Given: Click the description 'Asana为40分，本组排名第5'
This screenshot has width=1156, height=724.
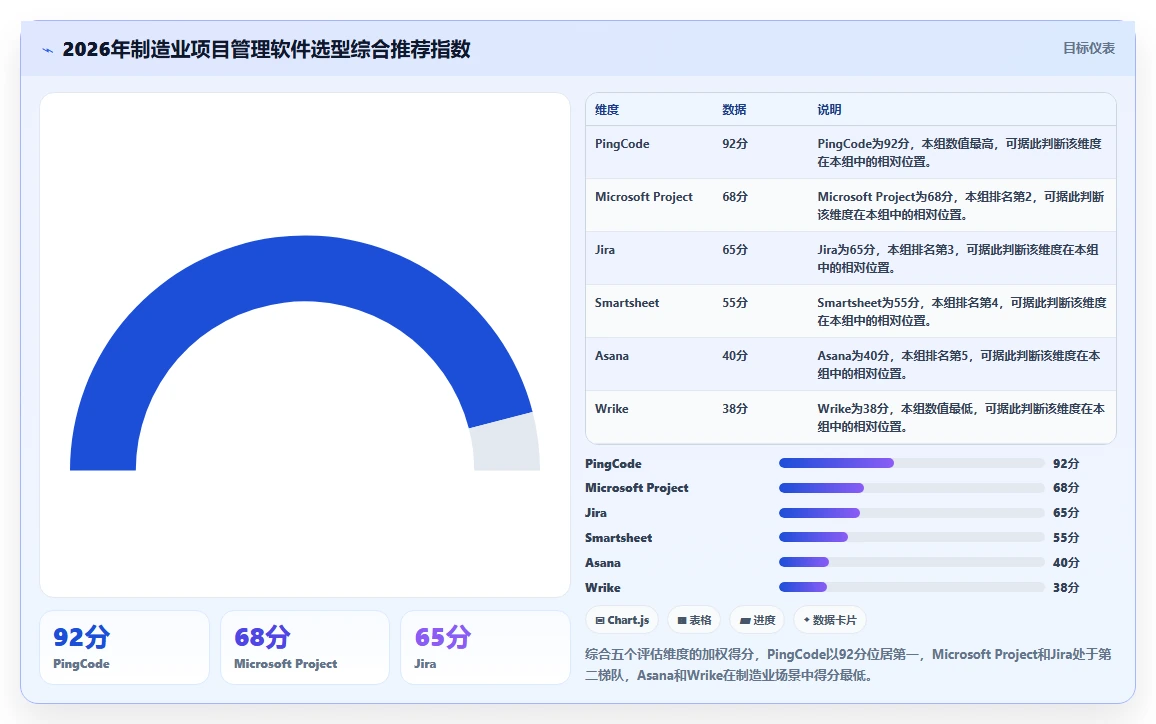Looking at the screenshot, I should 958,365.
